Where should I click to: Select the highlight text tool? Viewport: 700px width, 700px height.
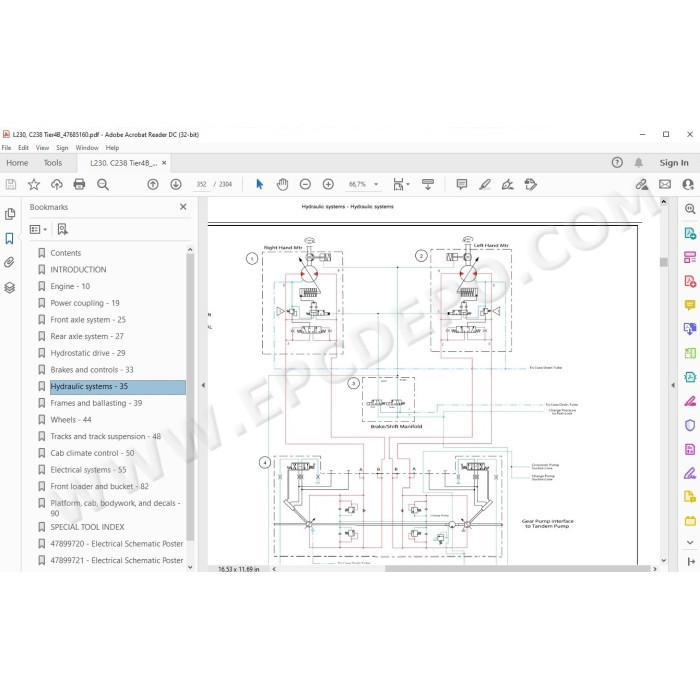coord(485,184)
